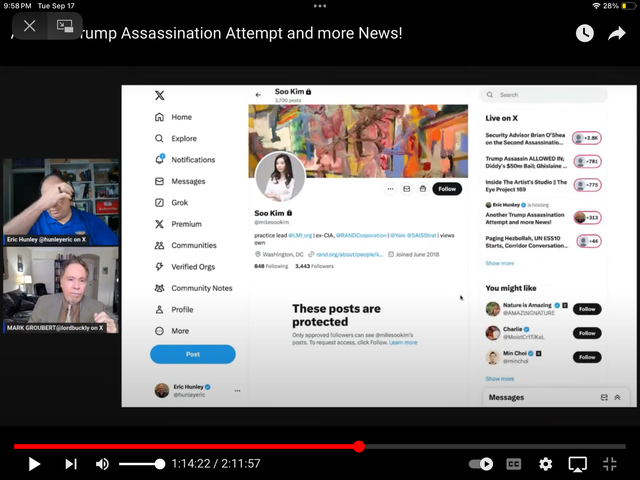640x480 pixels.
Task: Open the Watch Later clock icon
Action: coord(584,33)
